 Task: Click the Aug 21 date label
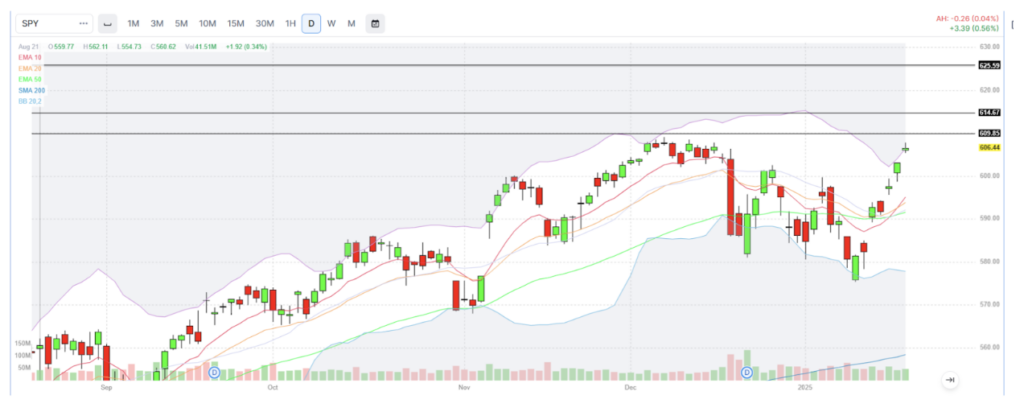pyautogui.click(x=28, y=46)
